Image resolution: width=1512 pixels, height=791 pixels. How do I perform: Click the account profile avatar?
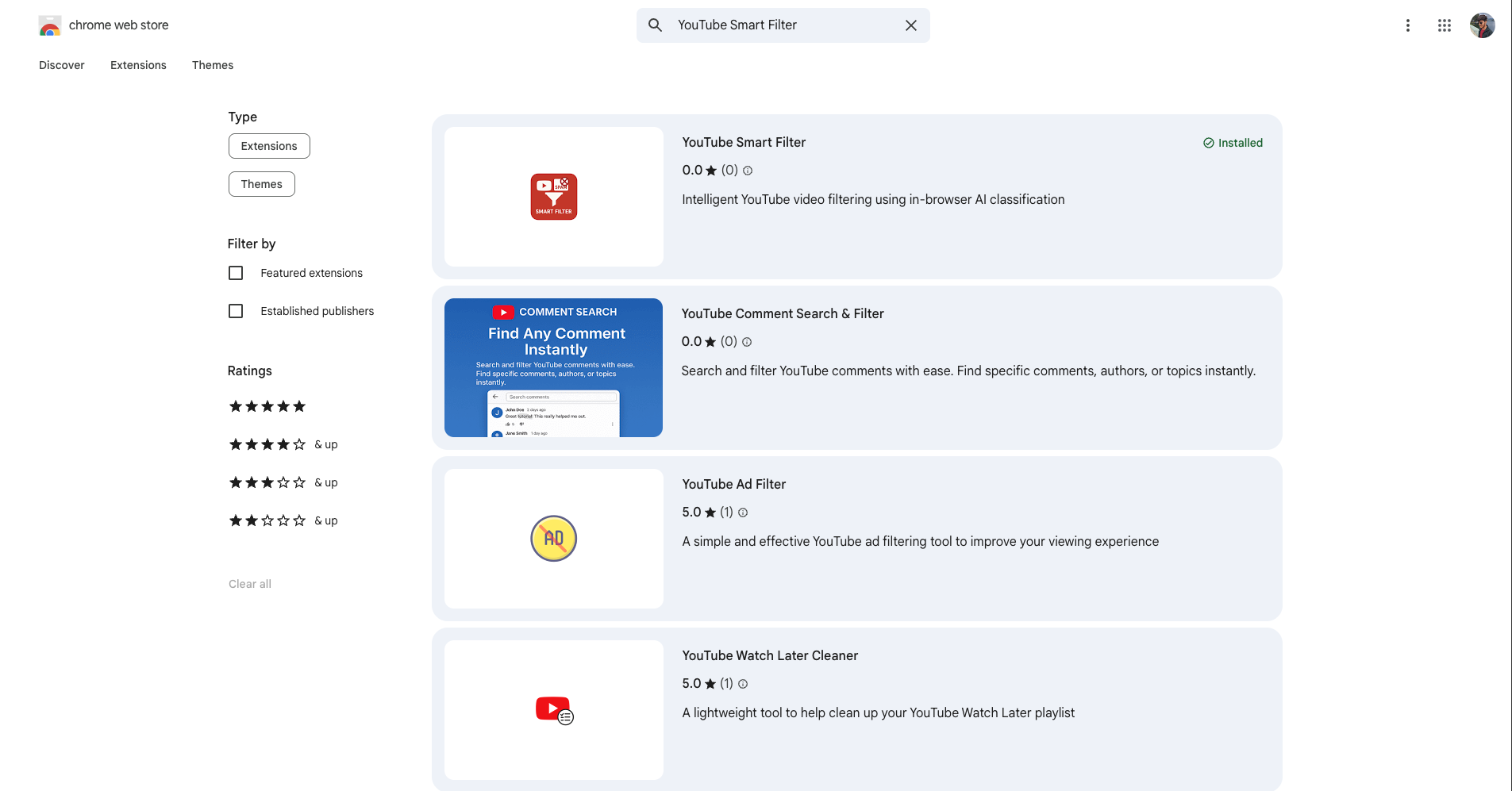(x=1483, y=25)
